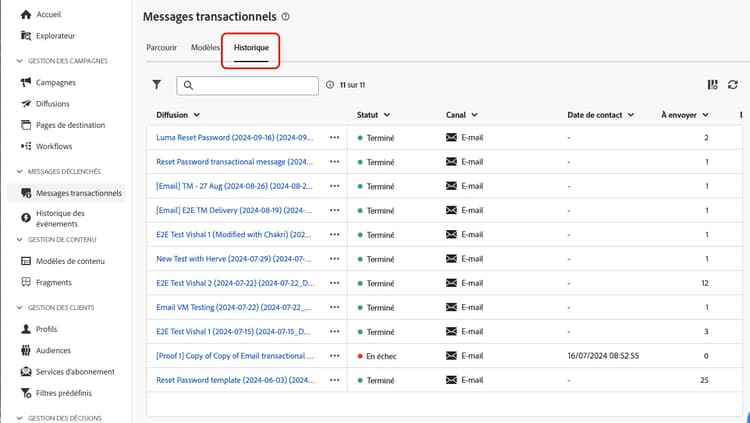This screenshot has width=750, height=423.
Task: Click the help icon beside Messages transactionnels
Action: click(x=286, y=17)
